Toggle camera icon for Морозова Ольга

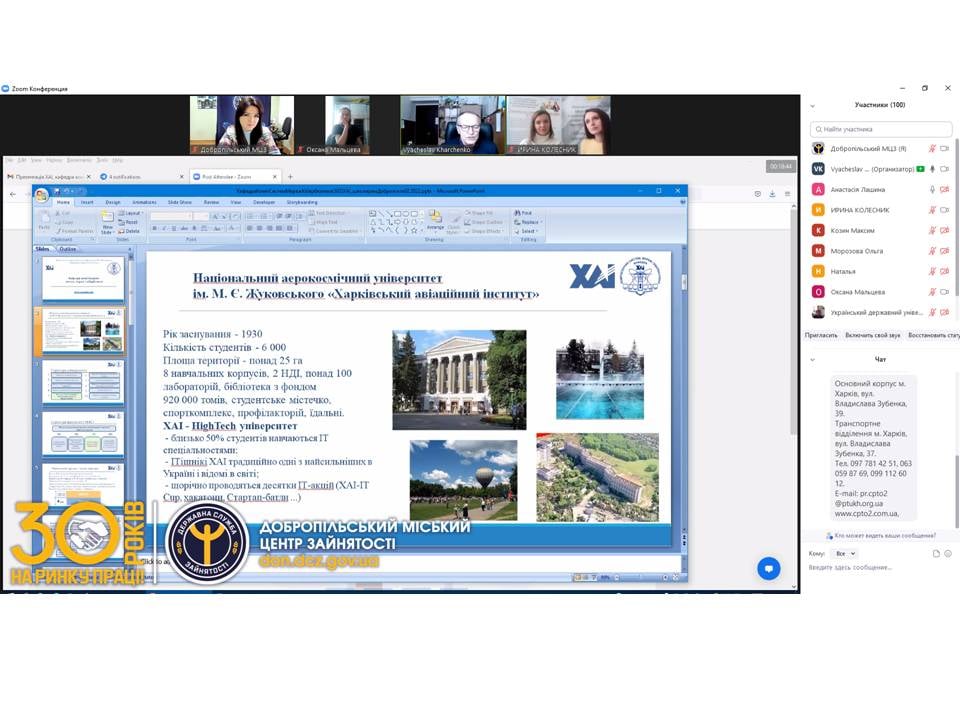tap(945, 251)
